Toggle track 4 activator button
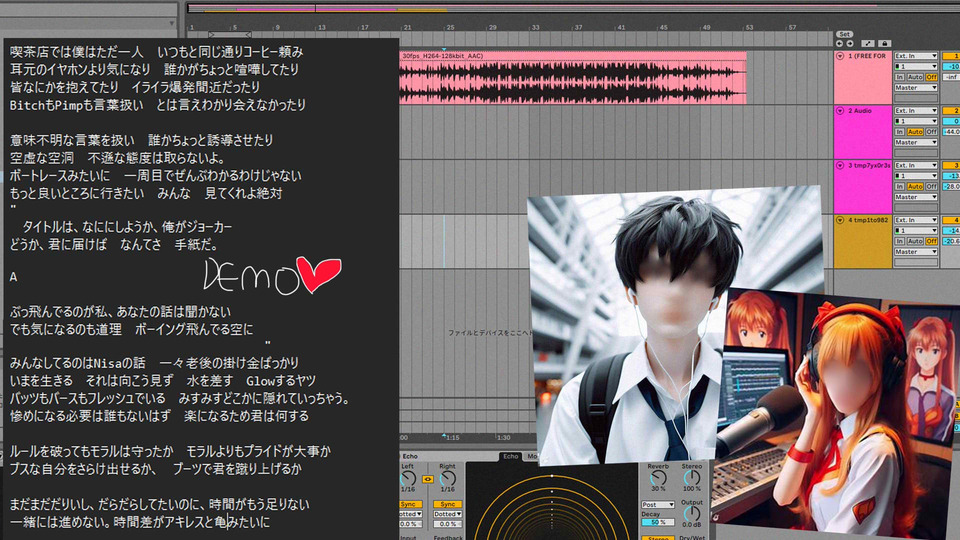Image resolution: width=960 pixels, height=540 pixels. pos(951,220)
